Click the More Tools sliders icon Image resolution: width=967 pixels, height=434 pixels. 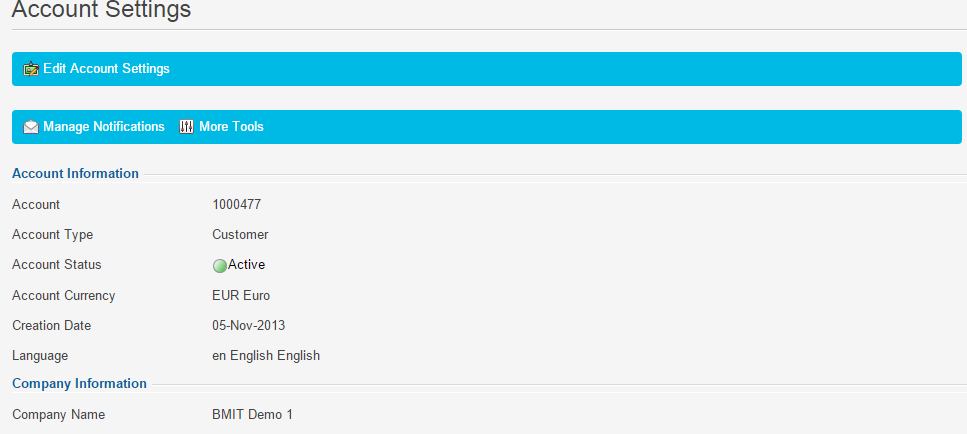click(186, 127)
